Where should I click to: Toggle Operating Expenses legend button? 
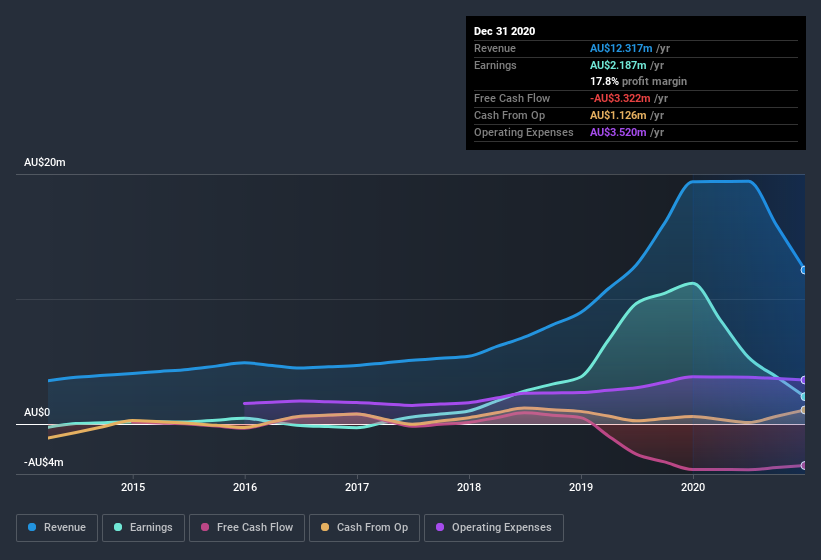[493, 527]
